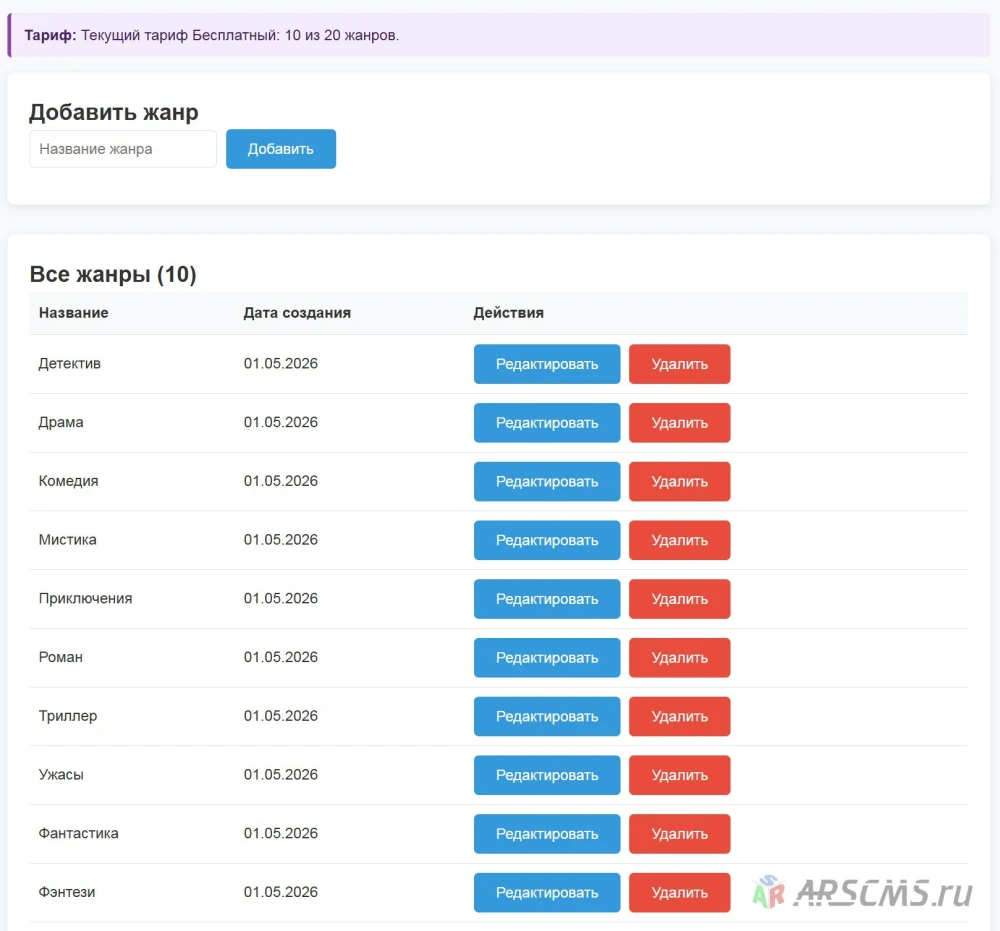Image resolution: width=1000 pixels, height=931 pixels.
Task: Delete the Детектив genre
Action: (679, 364)
